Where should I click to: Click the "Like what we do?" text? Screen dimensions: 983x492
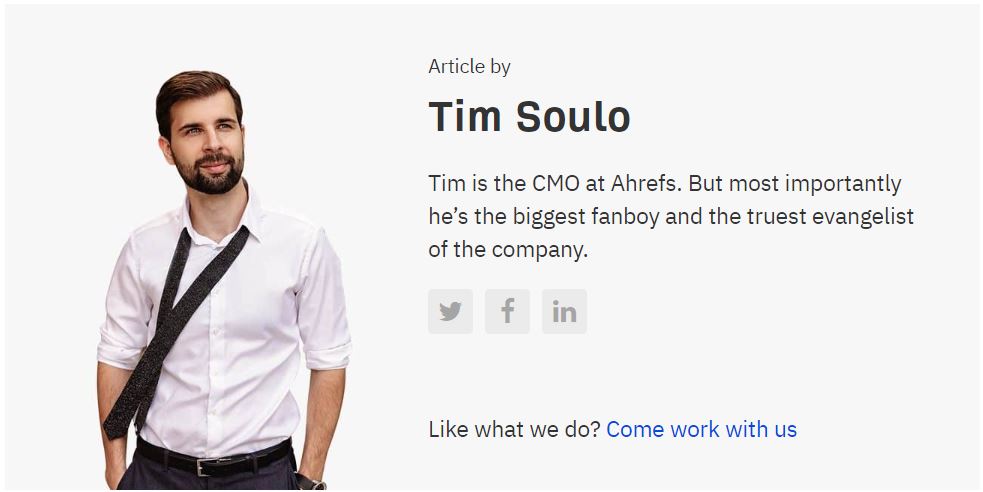(x=514, y=430)
